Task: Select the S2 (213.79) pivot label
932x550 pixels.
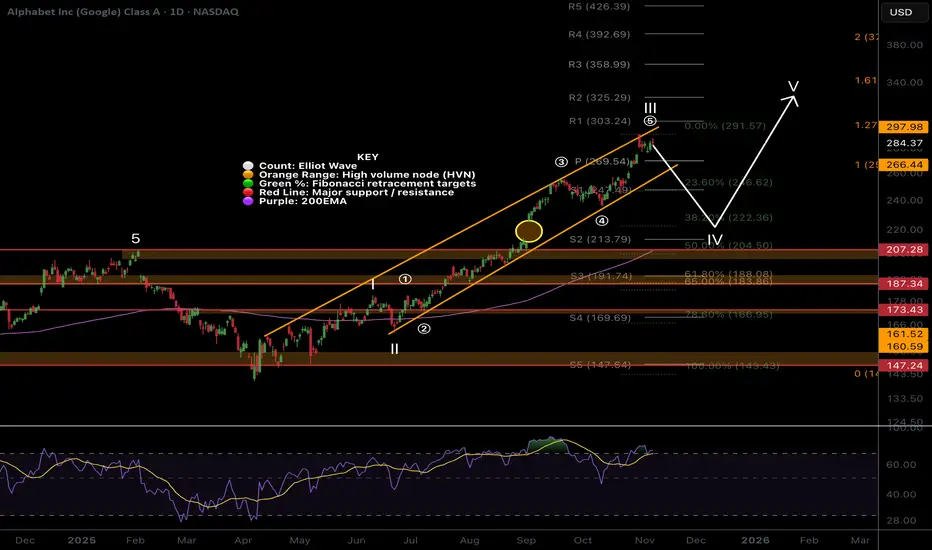Action: click(x=600, y=240)
